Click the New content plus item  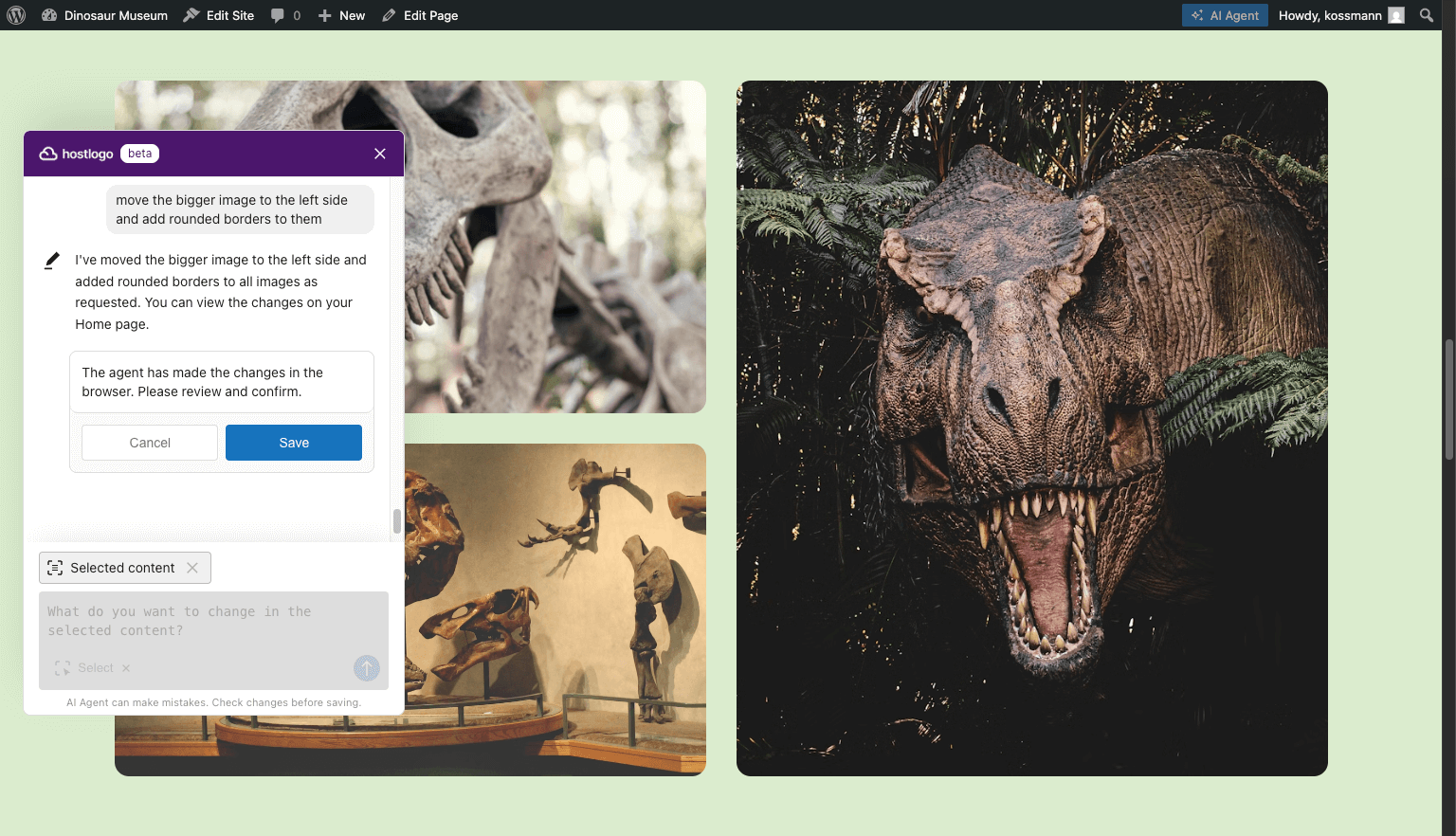[341, 15]
